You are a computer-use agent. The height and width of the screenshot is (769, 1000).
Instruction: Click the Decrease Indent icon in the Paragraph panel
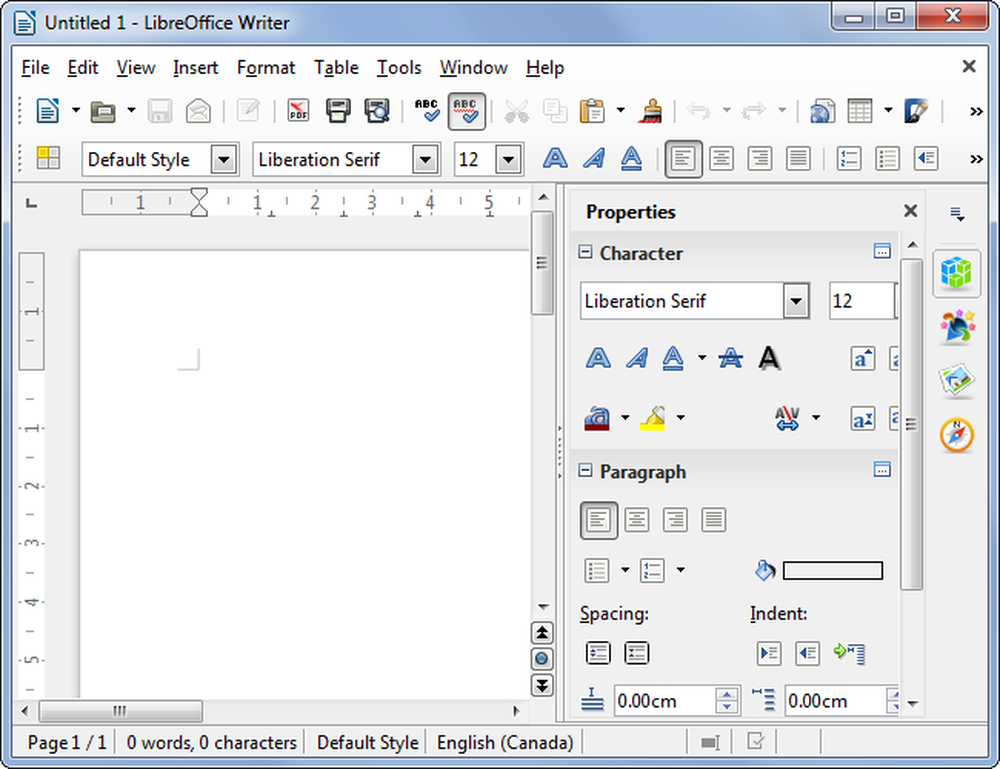807,653
